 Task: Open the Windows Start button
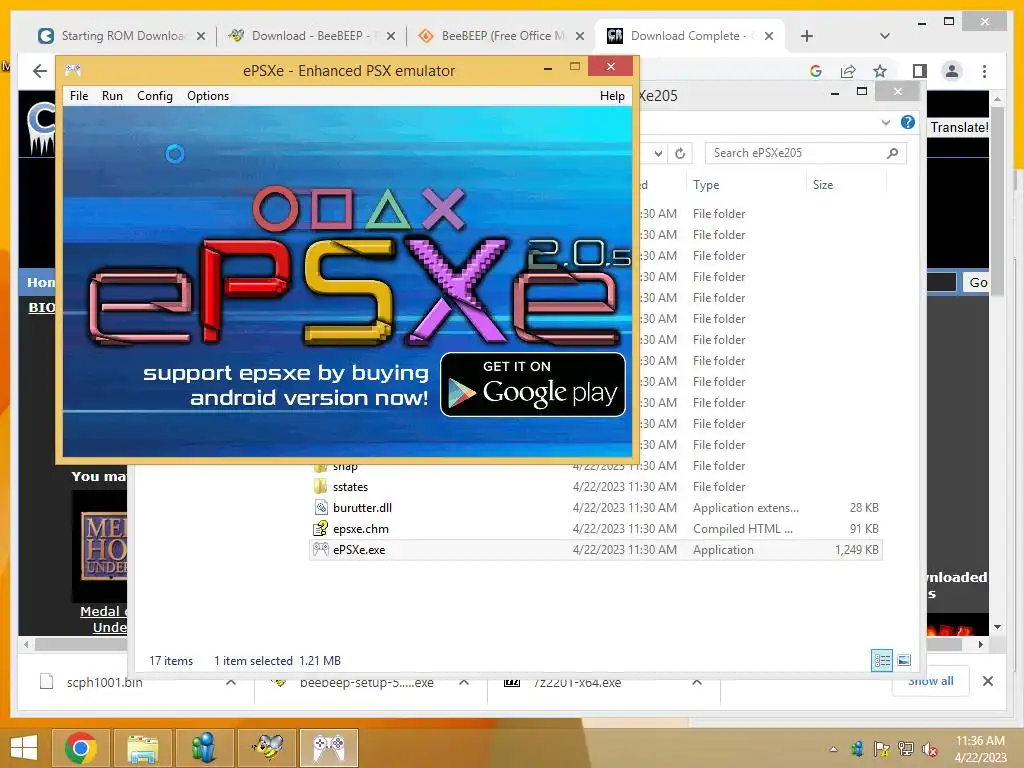tap(24, 747)
